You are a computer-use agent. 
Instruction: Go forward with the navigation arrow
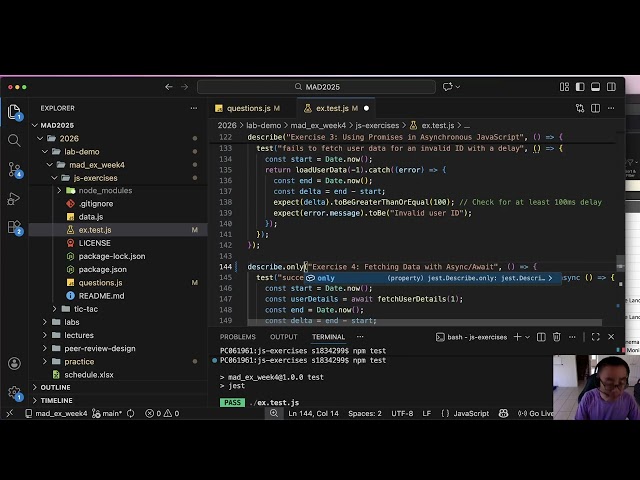184,87
